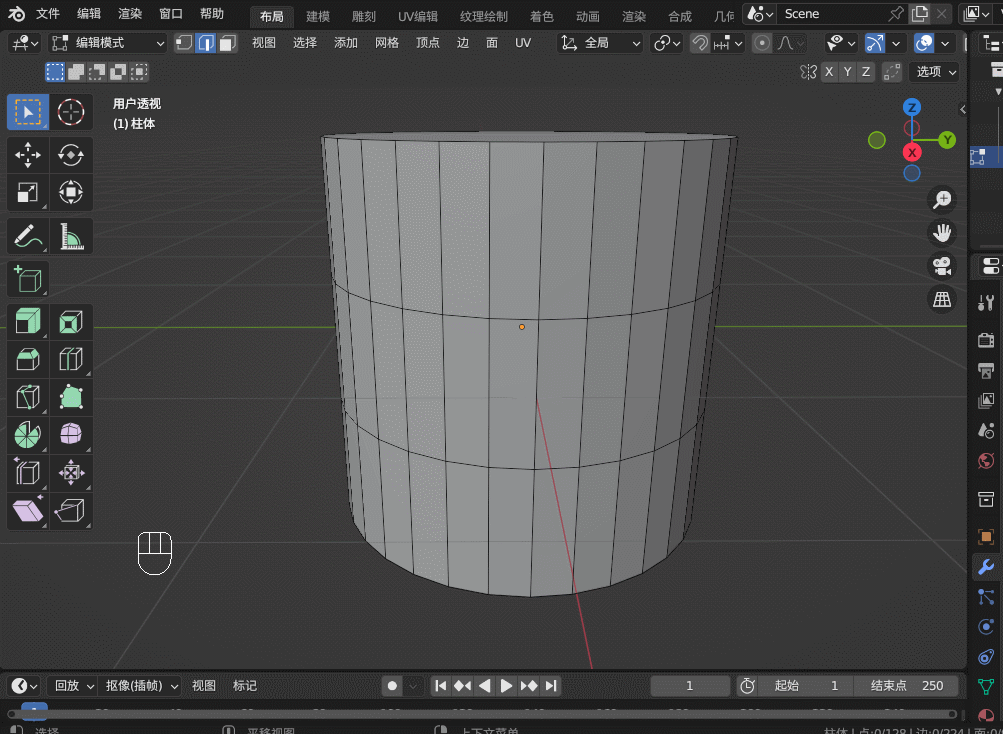The width and height of the screenshot is (1003, 734).
Task: Click the zoom magnifier viewport icon
Action: pos(941,200)
